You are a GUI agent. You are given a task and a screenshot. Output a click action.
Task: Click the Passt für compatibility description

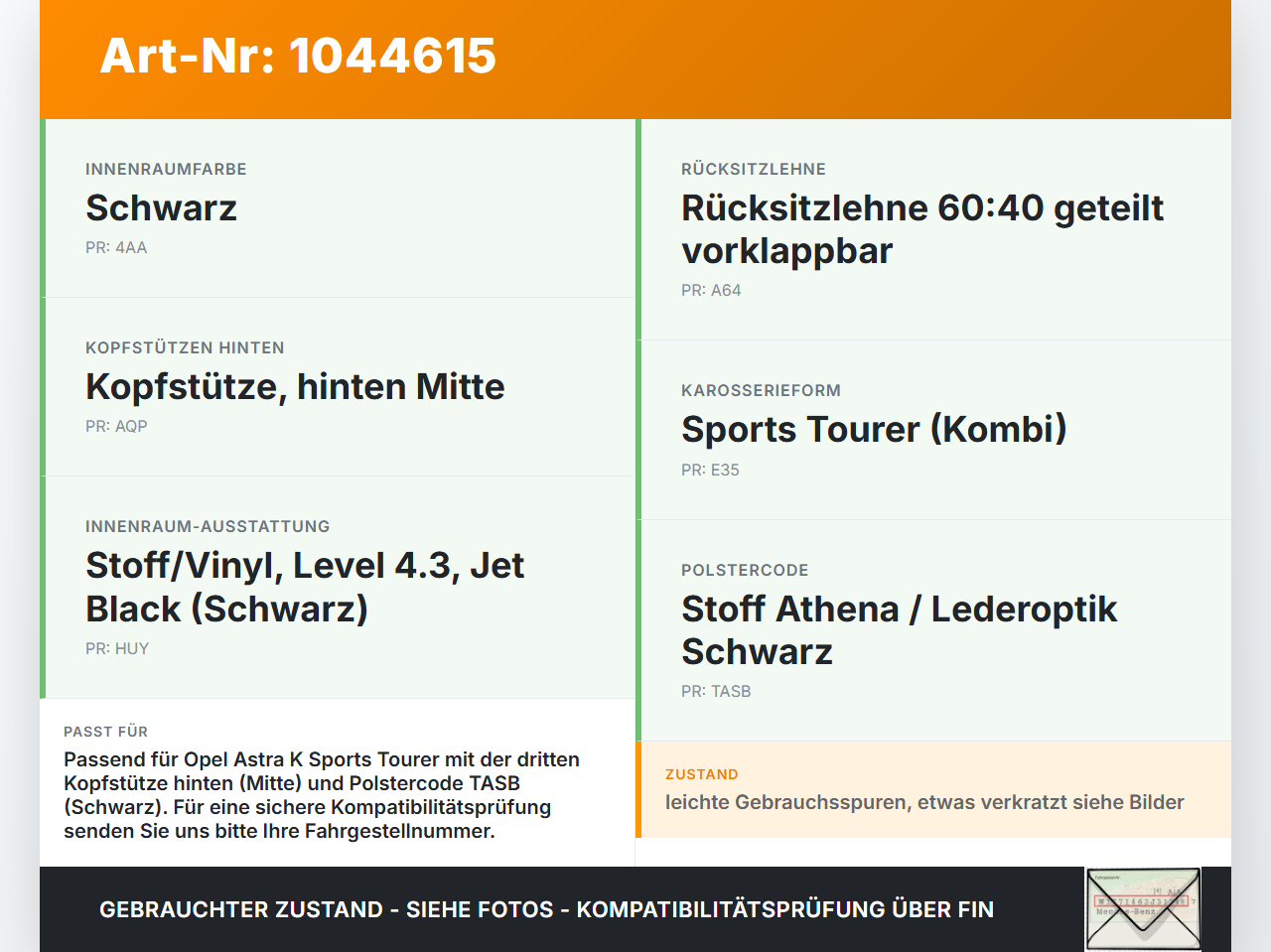[x=322, y=795]
